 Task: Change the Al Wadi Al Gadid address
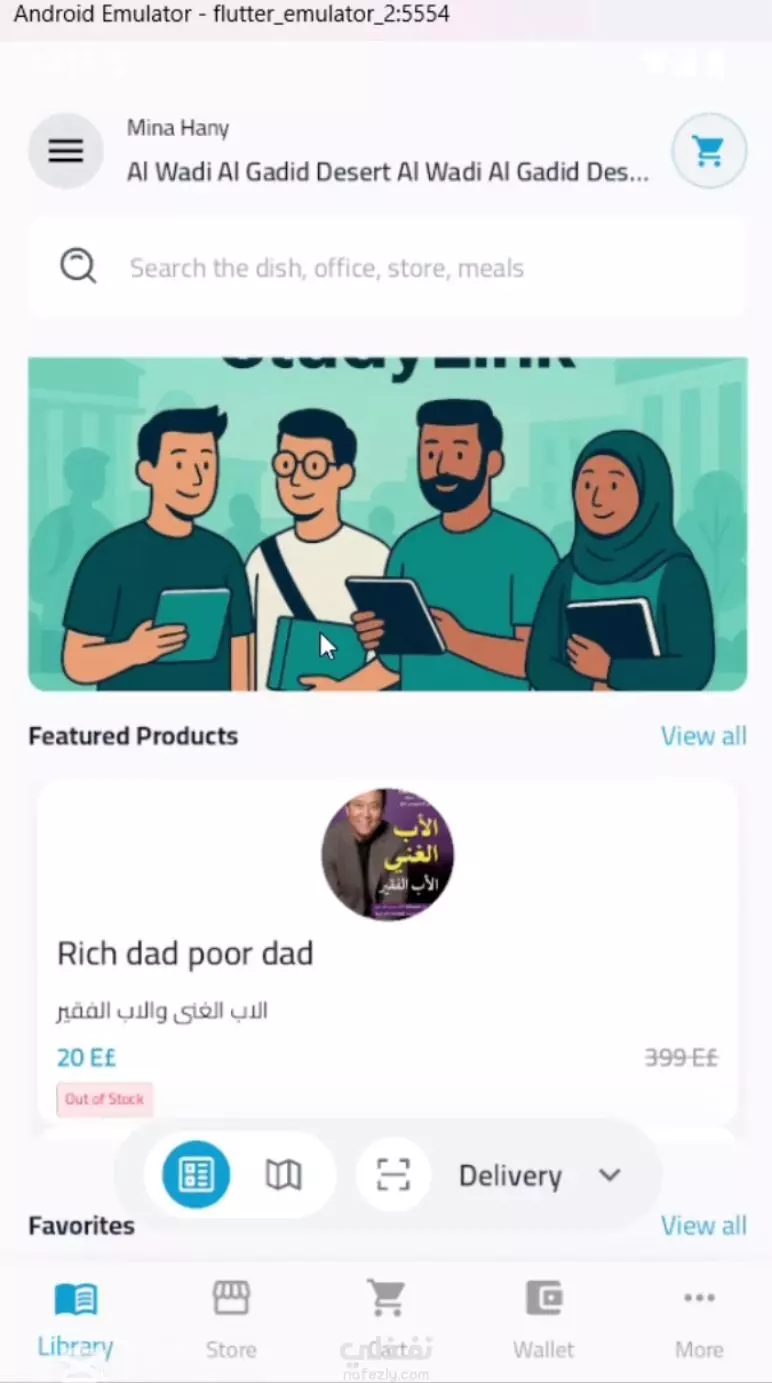tap(388, 172)
